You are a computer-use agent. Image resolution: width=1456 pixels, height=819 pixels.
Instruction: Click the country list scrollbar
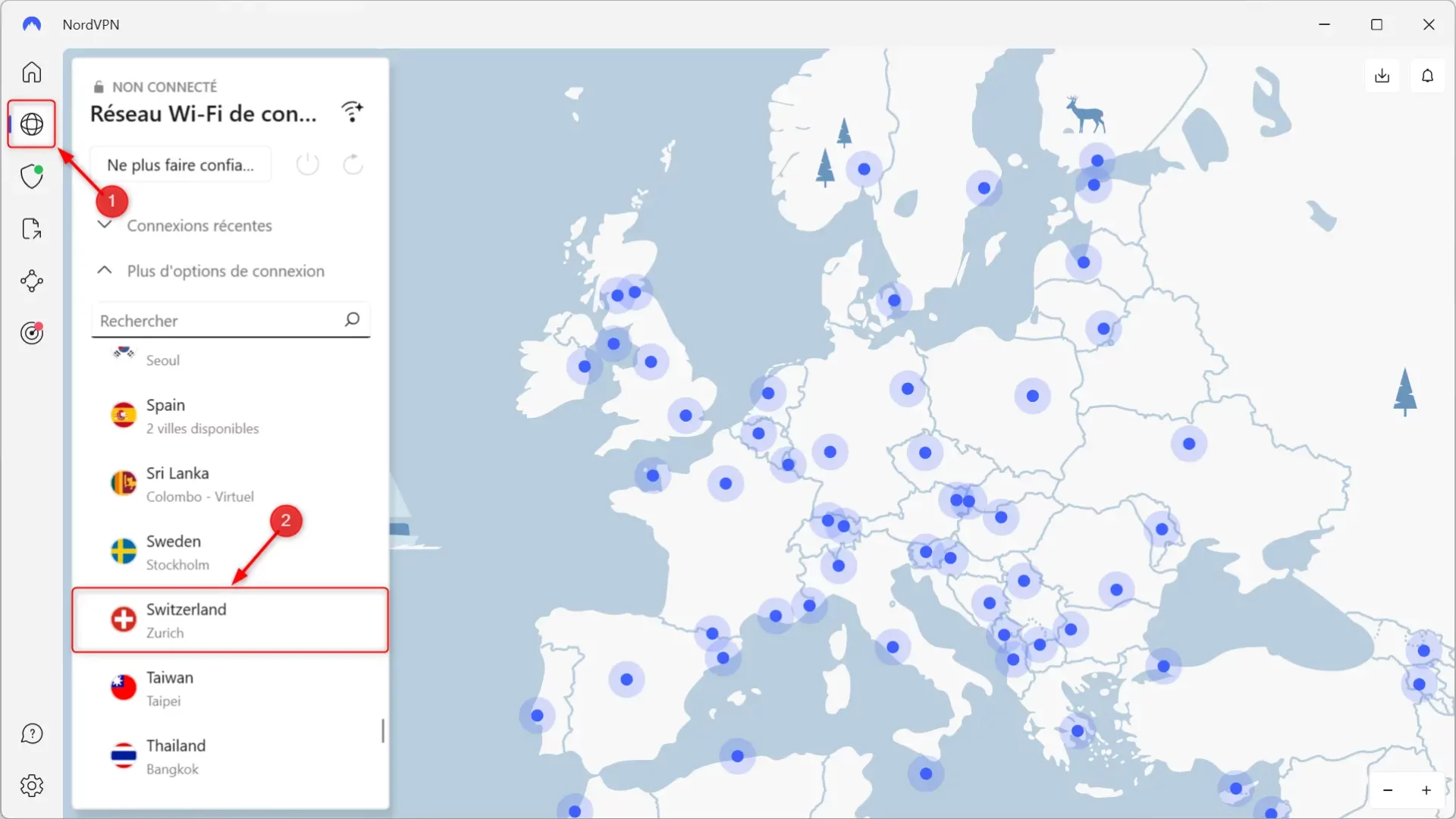(383, 731)
